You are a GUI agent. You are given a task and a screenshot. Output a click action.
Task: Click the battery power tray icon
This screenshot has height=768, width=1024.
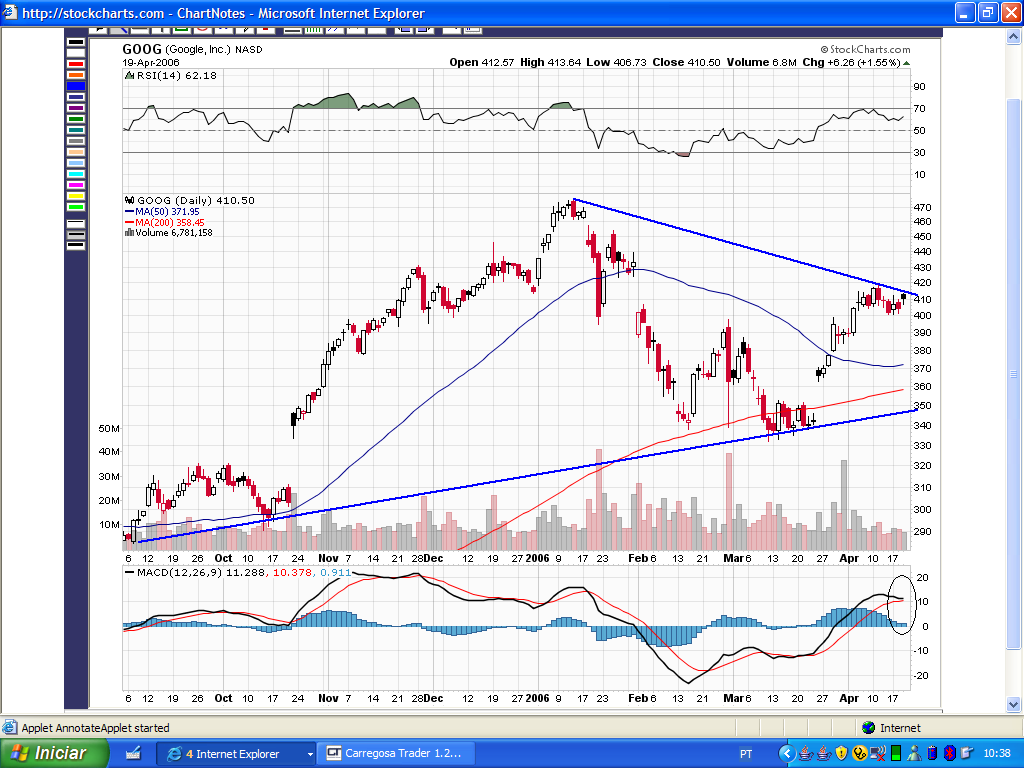932,754
